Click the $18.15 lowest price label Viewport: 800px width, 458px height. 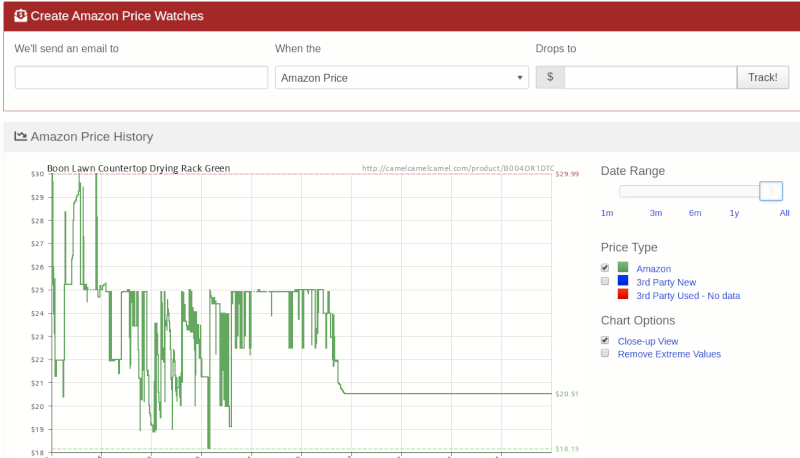coord(567,449)
